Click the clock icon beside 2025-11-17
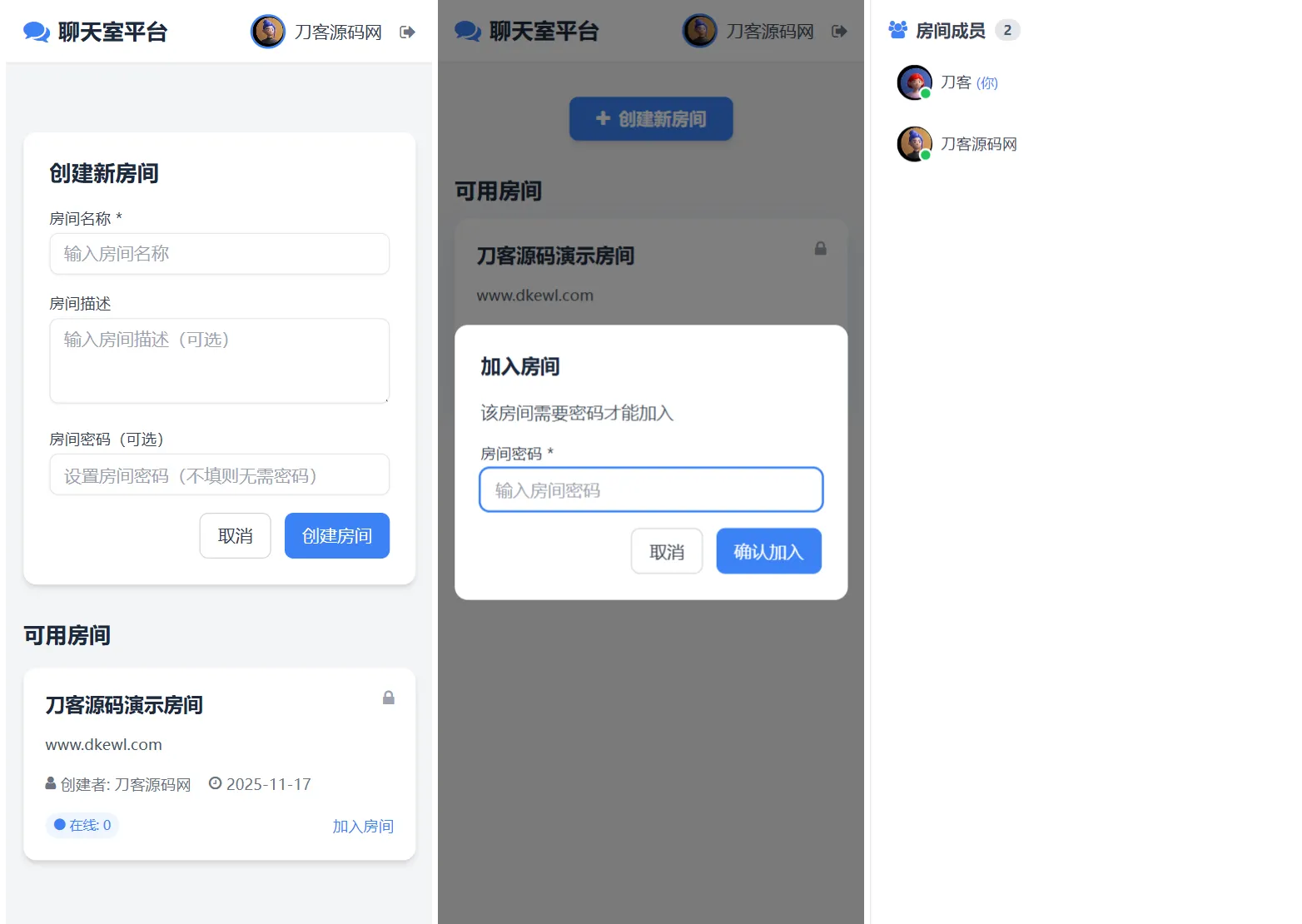This screenshot has width=1302, height=924. tap(215, 783)
